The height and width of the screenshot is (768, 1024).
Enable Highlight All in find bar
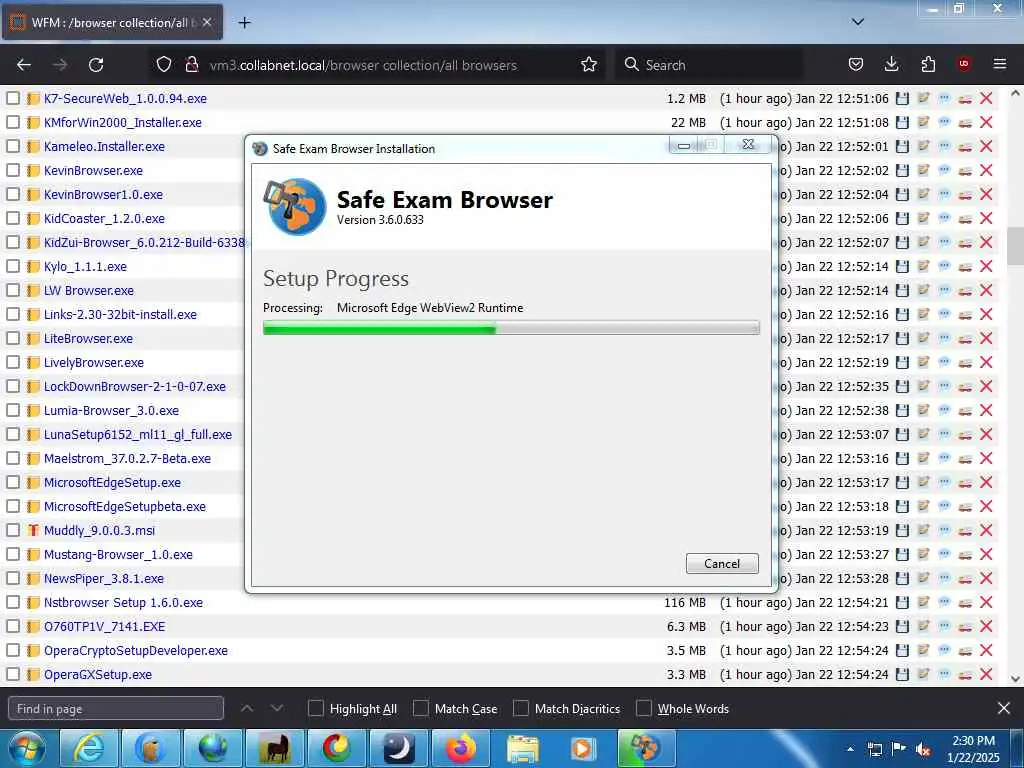tap(315, 709)
